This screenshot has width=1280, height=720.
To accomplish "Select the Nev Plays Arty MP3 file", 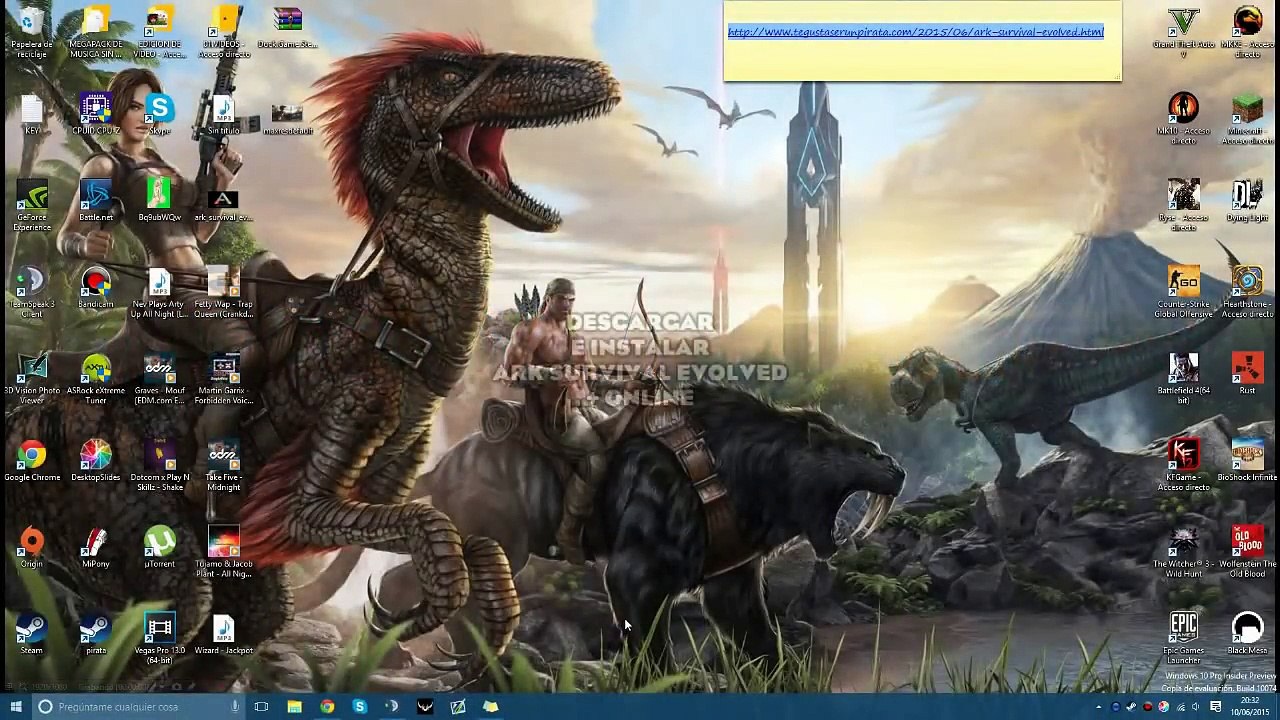I will [159, 293].
